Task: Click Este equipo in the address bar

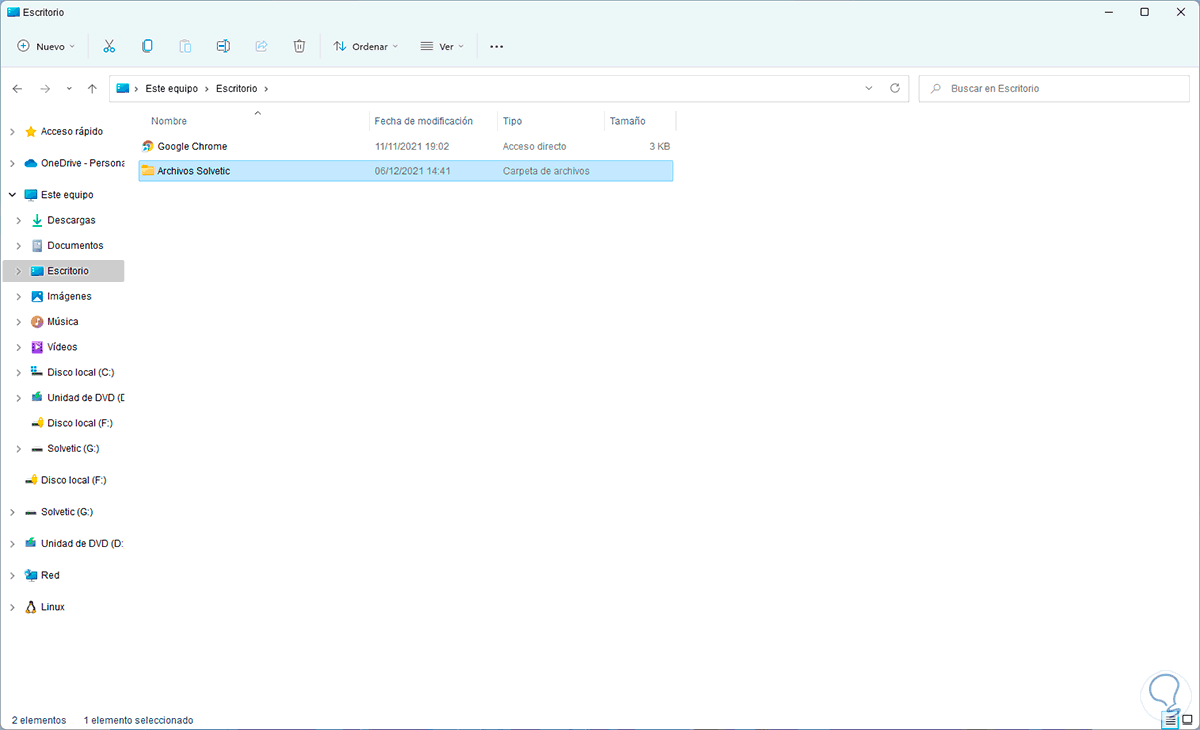Action: (x=171, y=88)
